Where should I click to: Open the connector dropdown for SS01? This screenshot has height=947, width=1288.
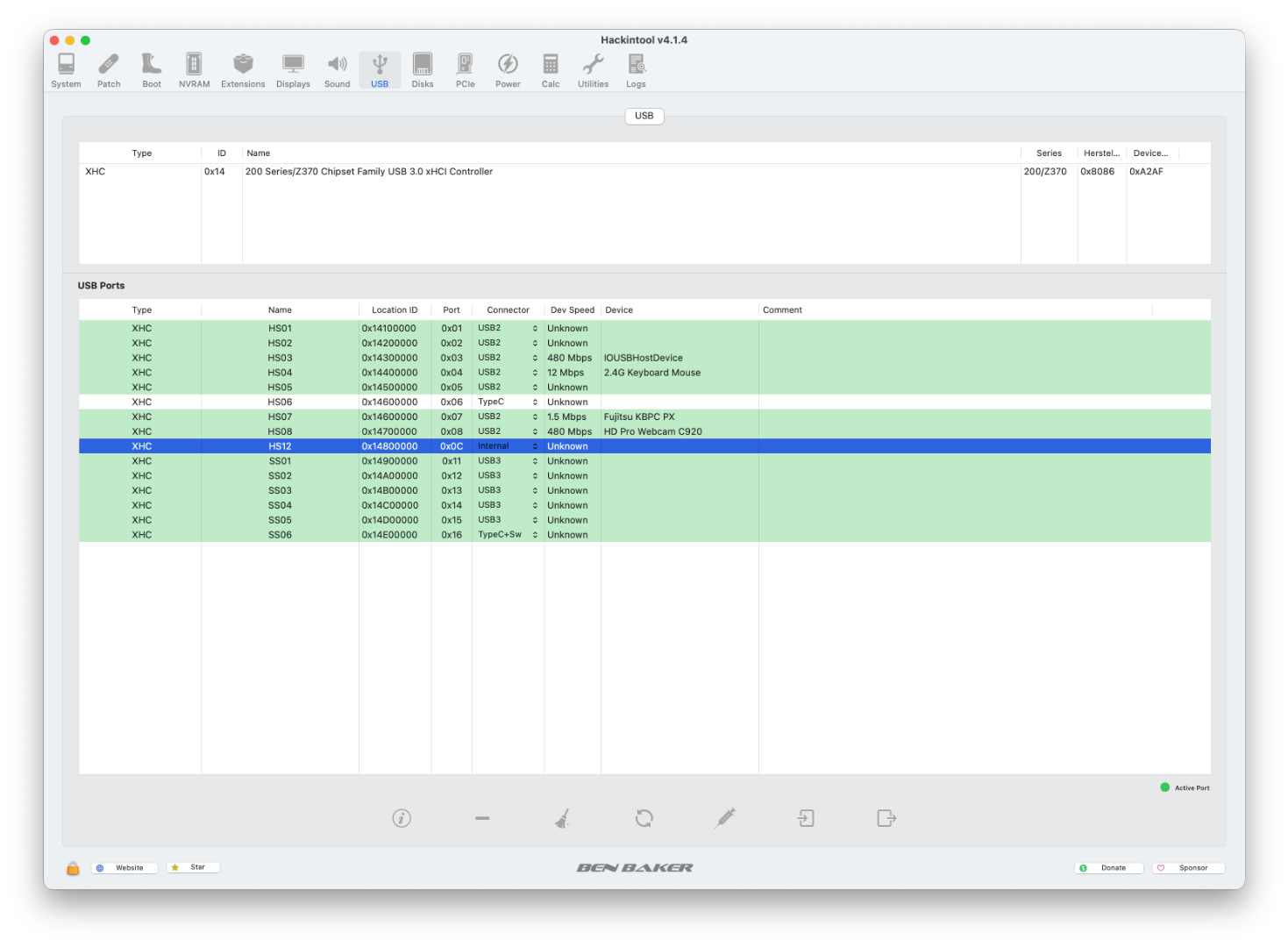[508, 461]
